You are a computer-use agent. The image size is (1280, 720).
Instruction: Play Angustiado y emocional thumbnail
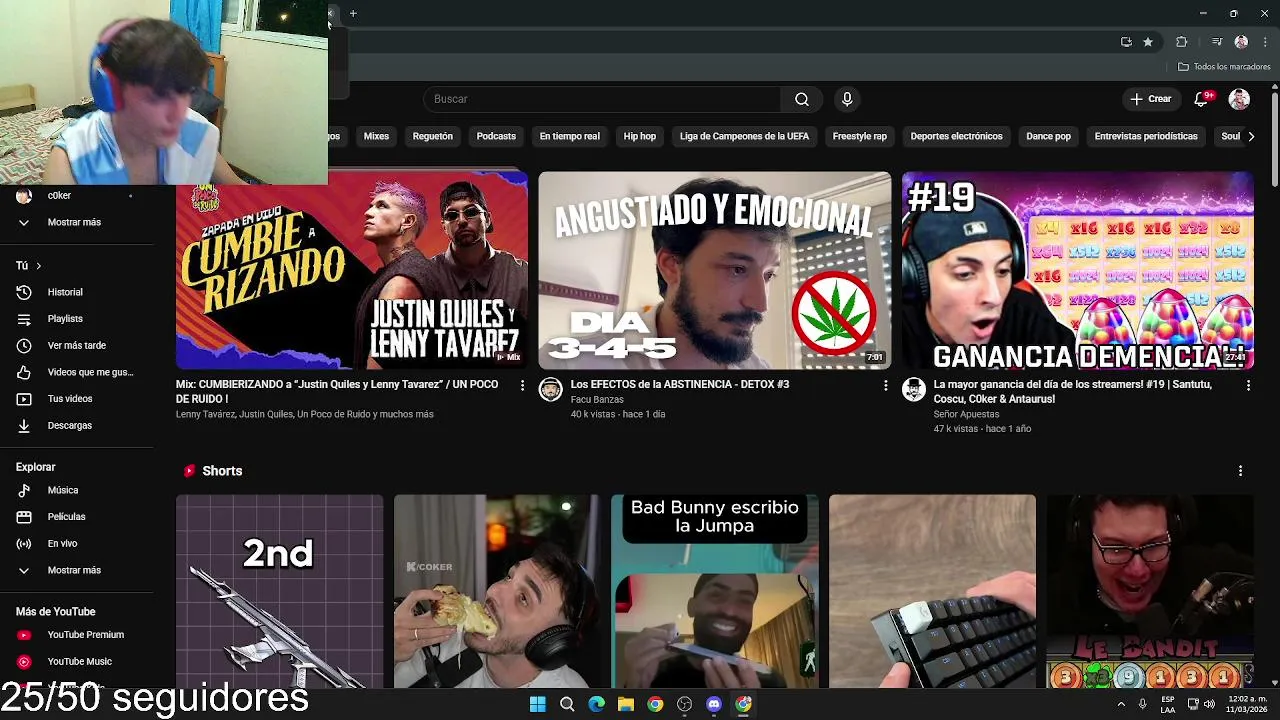pos(715,270)
